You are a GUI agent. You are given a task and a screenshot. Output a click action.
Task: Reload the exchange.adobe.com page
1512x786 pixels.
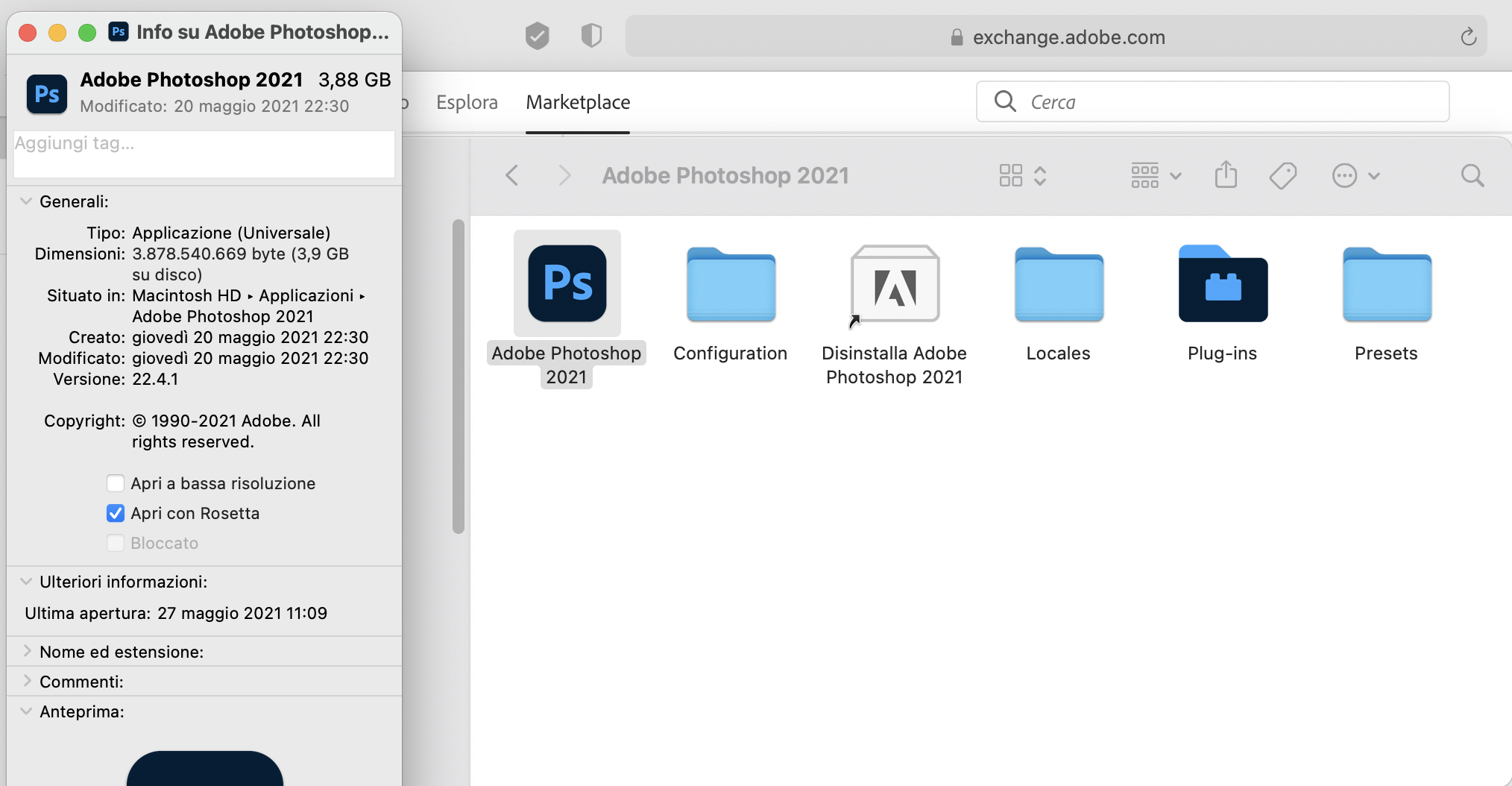1468,37
